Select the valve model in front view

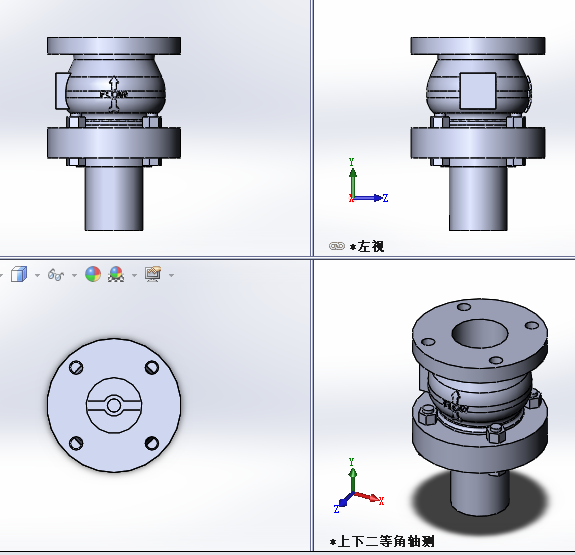114,134
